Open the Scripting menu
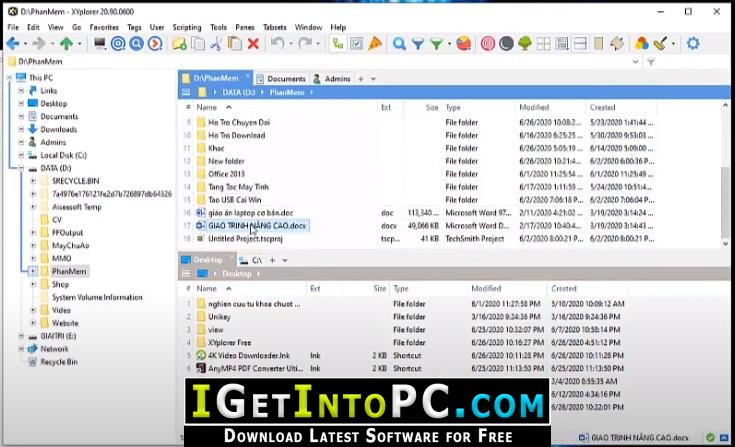Viewport: 735px width, 447px height. [187, 27]
